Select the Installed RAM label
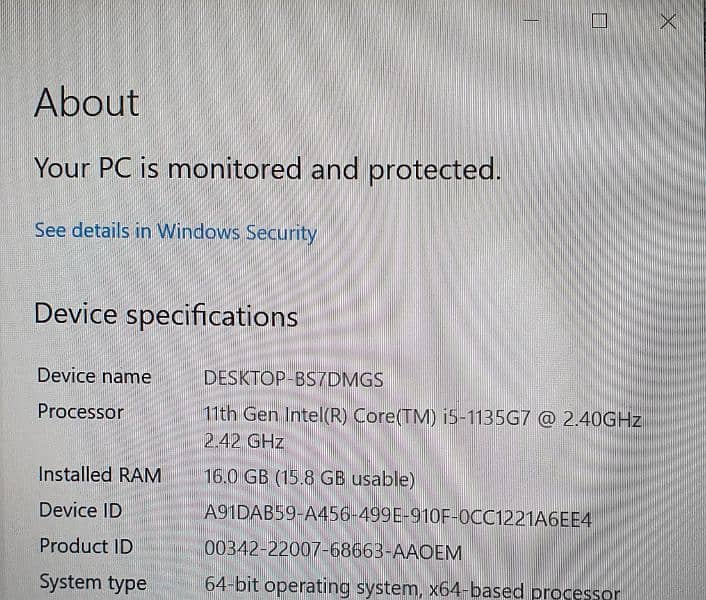This screenshot has height=600, width=706. [99, 475]
